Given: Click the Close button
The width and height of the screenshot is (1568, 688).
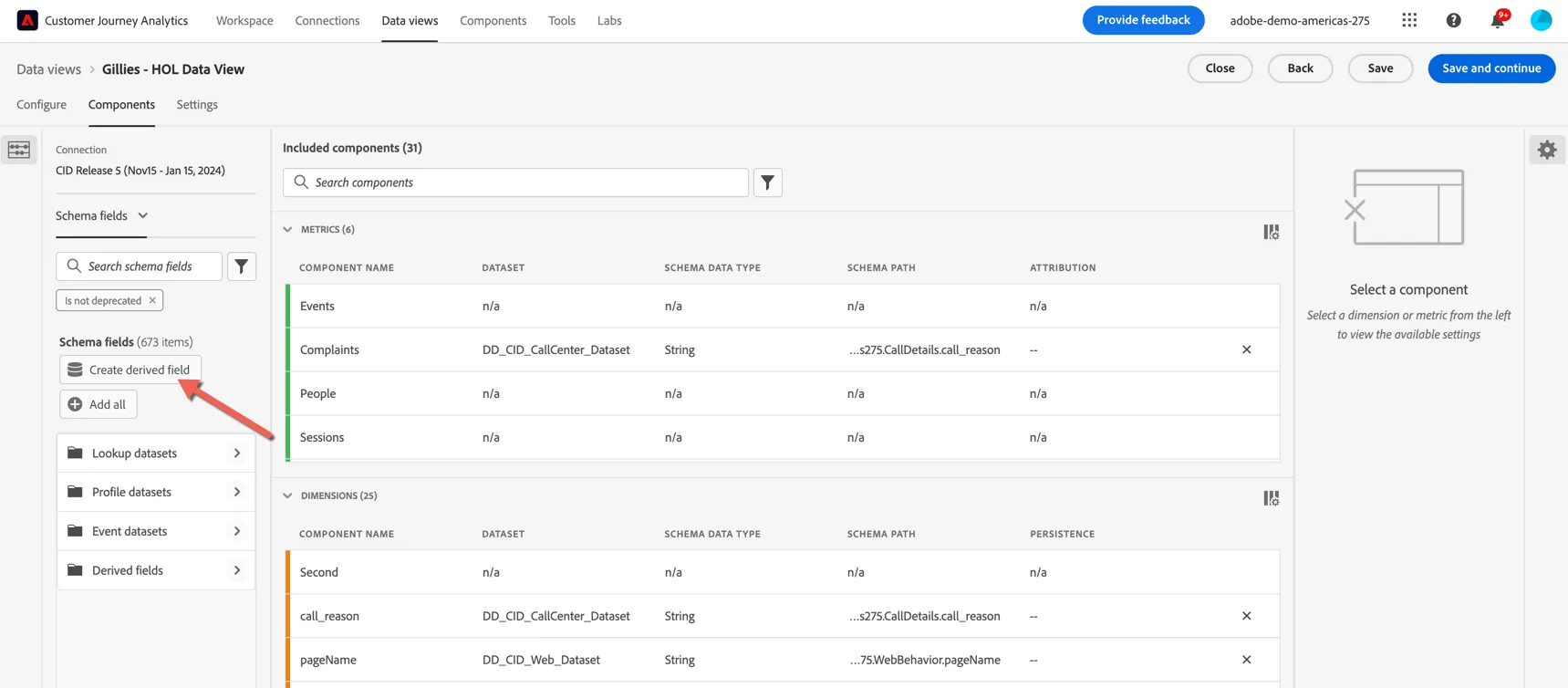Looking at the screenshot, I should [1220, 68].
